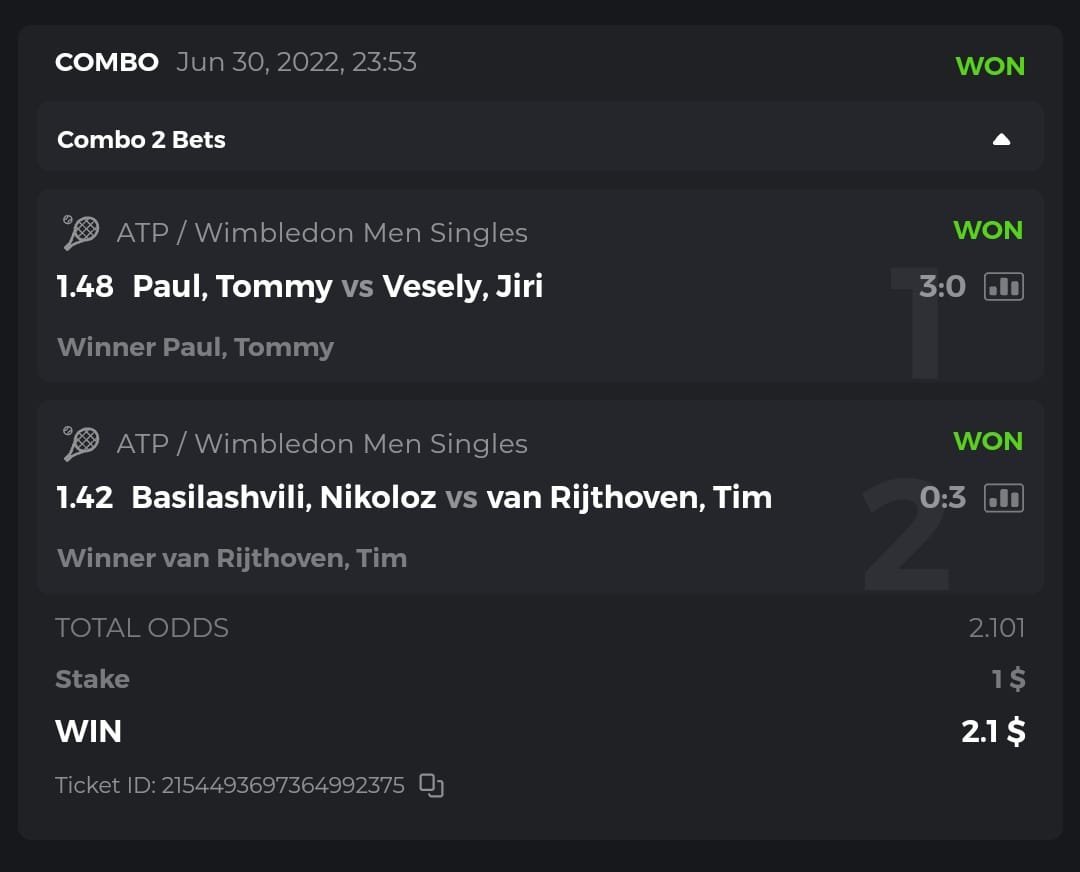Select ATP / Wimbledon league of second bet
Viewport: 1080px width, 872px height.
(322, 444)
